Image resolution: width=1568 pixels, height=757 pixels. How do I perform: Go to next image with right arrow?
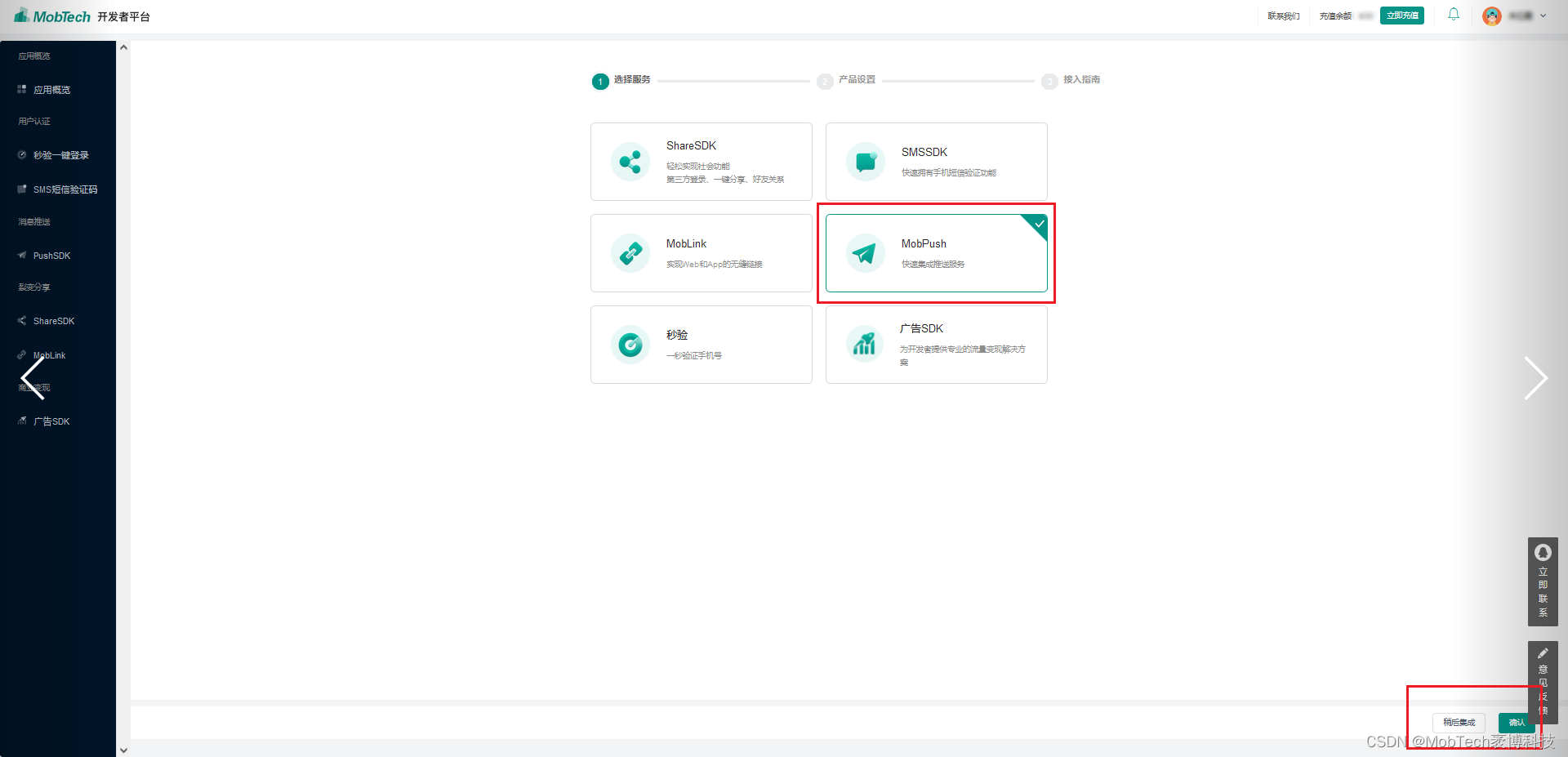tap(1535, 378)
